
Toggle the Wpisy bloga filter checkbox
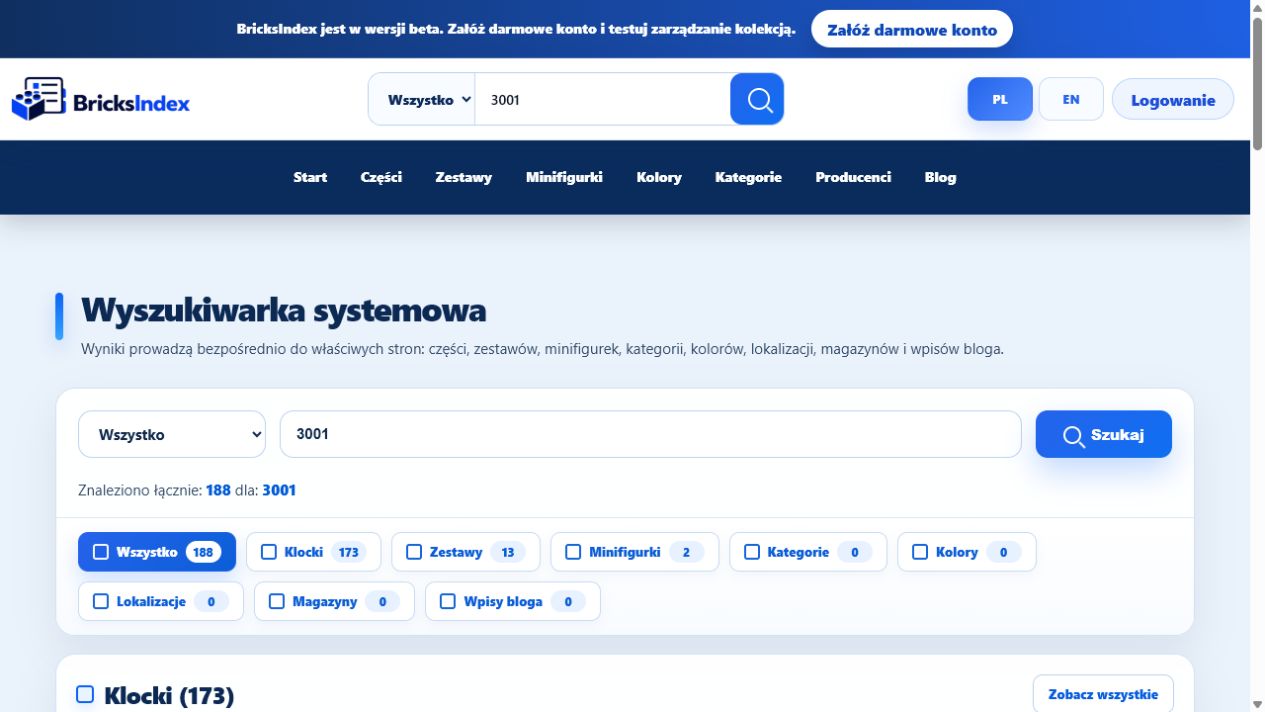(448, 601)
